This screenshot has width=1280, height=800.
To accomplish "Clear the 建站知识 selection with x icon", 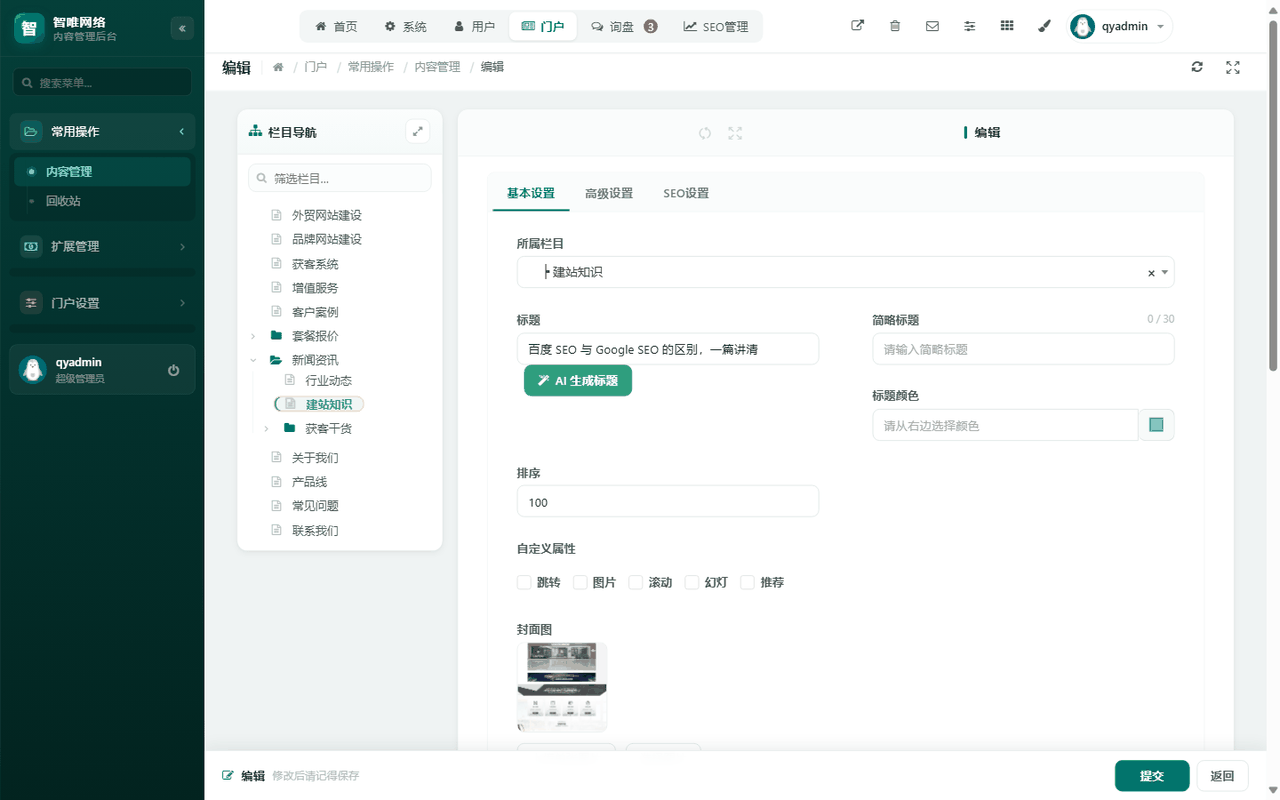I will pos(1151,273).
